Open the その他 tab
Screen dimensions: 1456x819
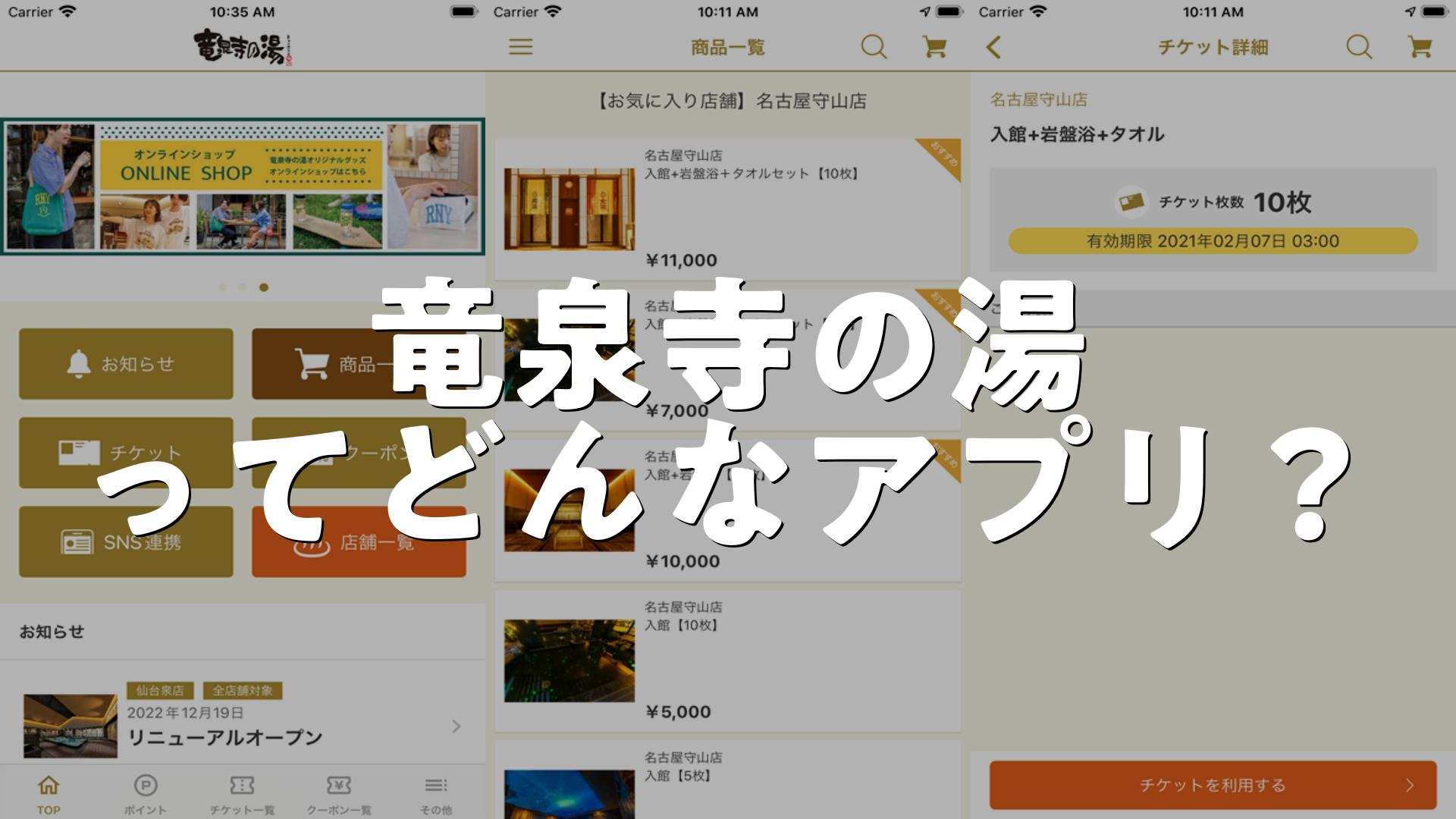click(436, 794)
